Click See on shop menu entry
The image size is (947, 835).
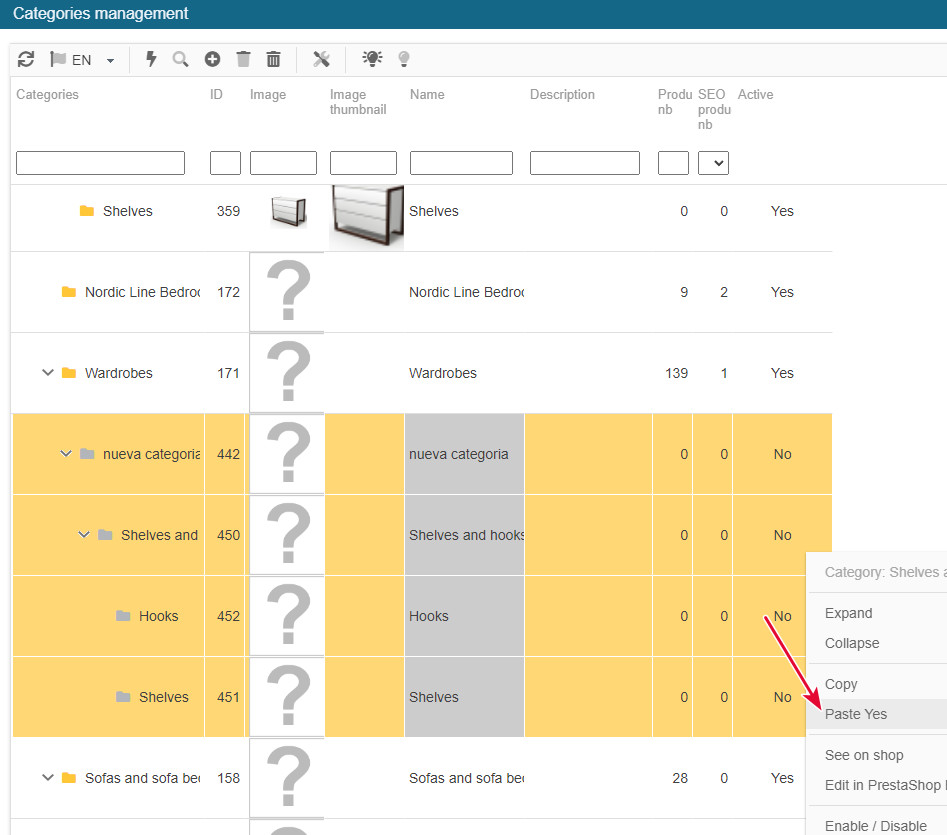point(864,755)
